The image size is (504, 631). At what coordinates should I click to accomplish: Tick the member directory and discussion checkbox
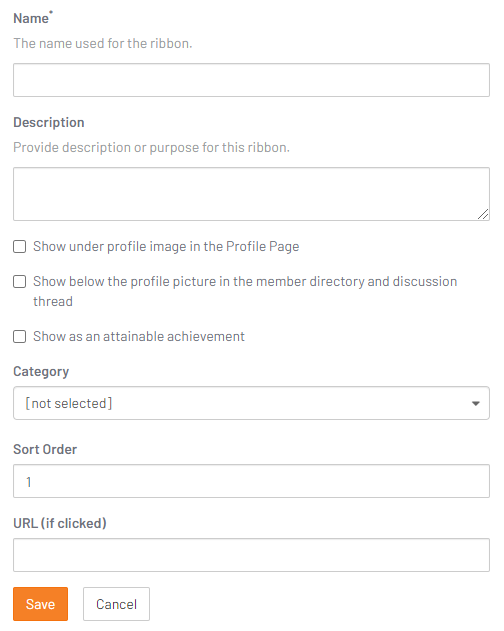pos(20,281)
